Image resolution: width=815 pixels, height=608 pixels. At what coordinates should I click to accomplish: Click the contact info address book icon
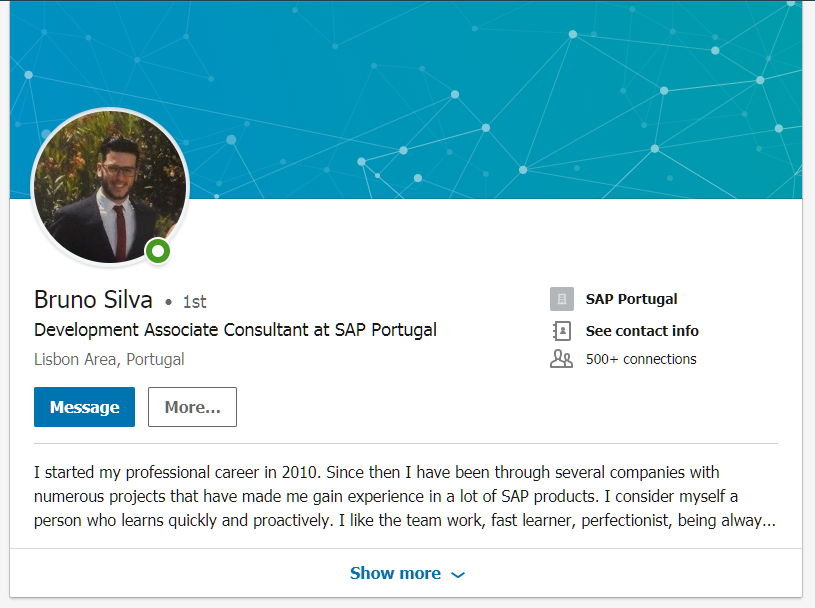click(x=561, y=331)
